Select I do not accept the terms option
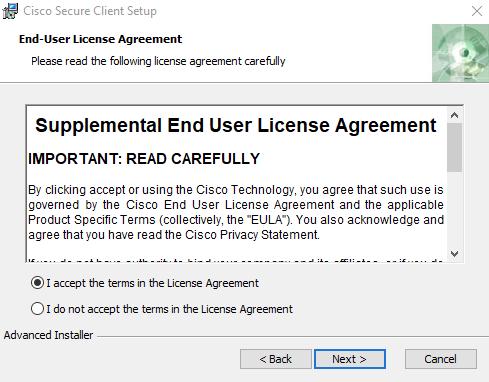Image resolution: width=489 pixels, height=382 pixels. [x=37, y=309]
